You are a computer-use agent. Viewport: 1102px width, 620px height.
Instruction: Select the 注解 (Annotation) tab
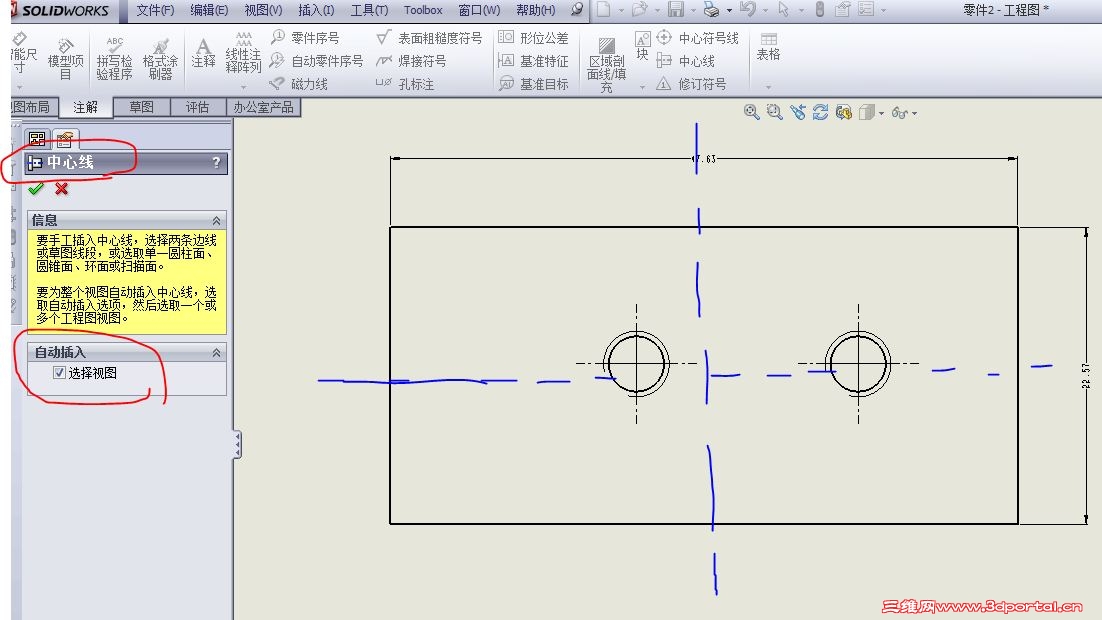(x=85, y=107)
